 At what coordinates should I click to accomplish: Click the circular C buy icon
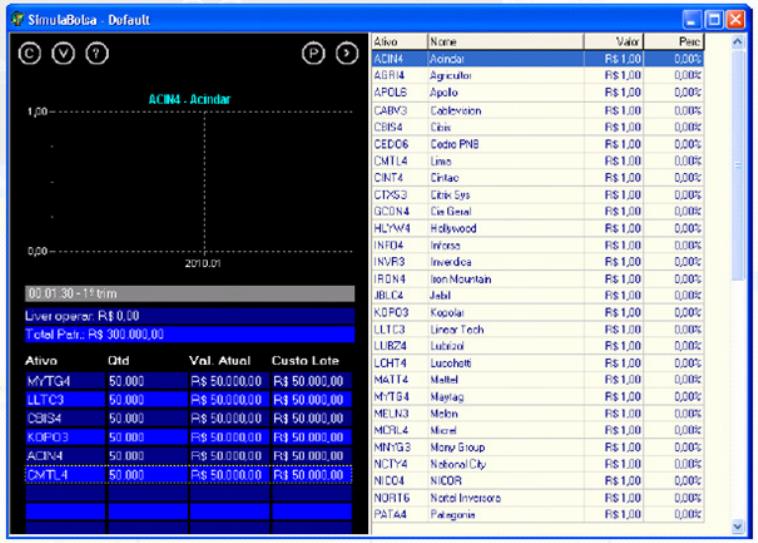(29, 53)
